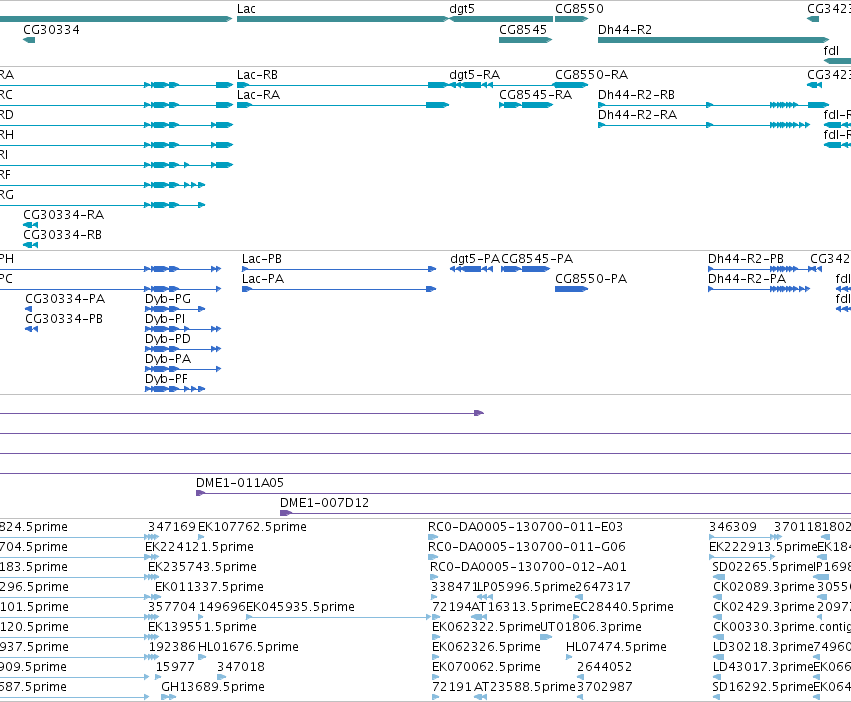Click EST SD16292.5prime
This screenshot has width=851, height=702.
[763, 687]
